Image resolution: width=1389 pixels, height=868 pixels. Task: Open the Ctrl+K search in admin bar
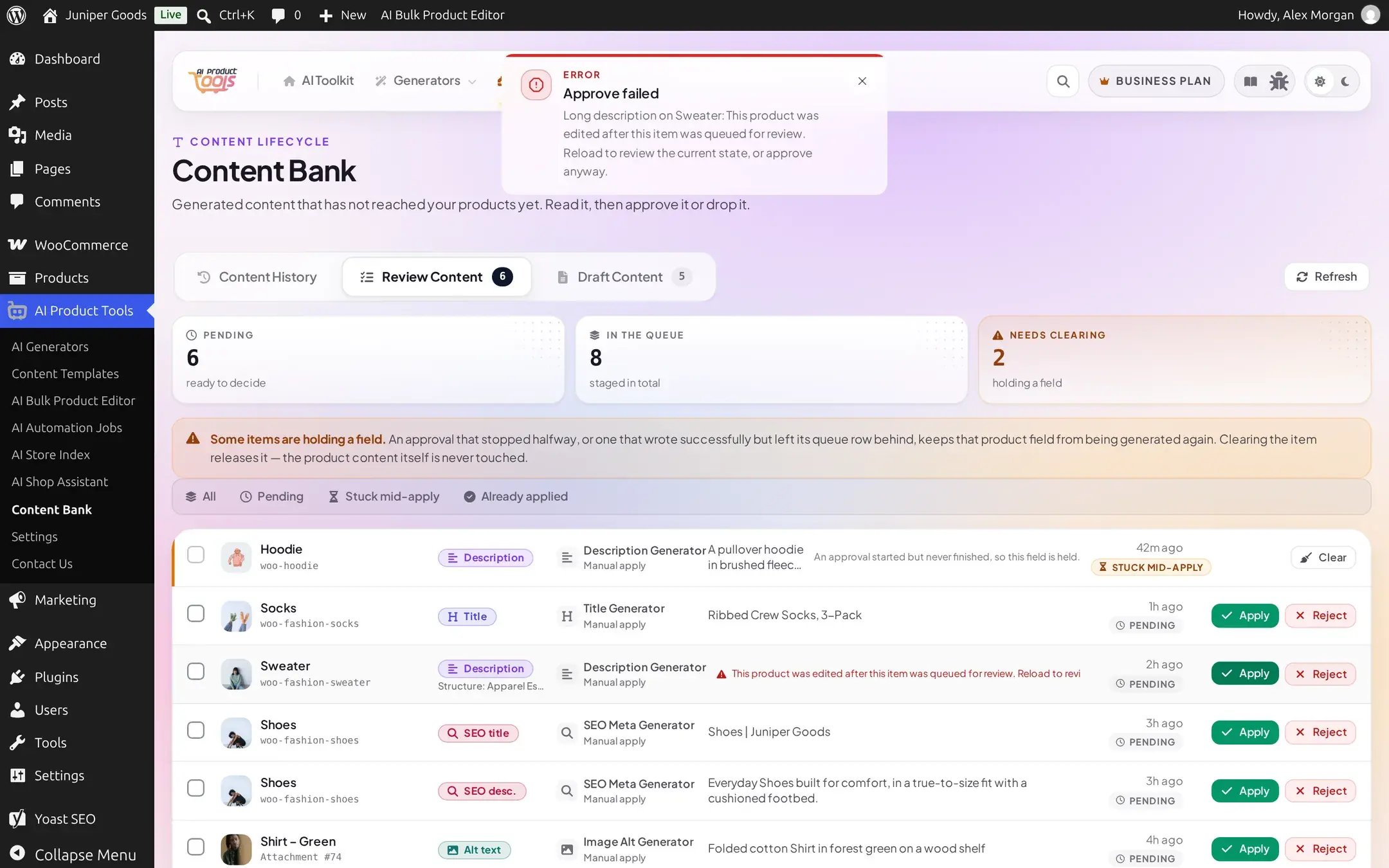[225, 15]
